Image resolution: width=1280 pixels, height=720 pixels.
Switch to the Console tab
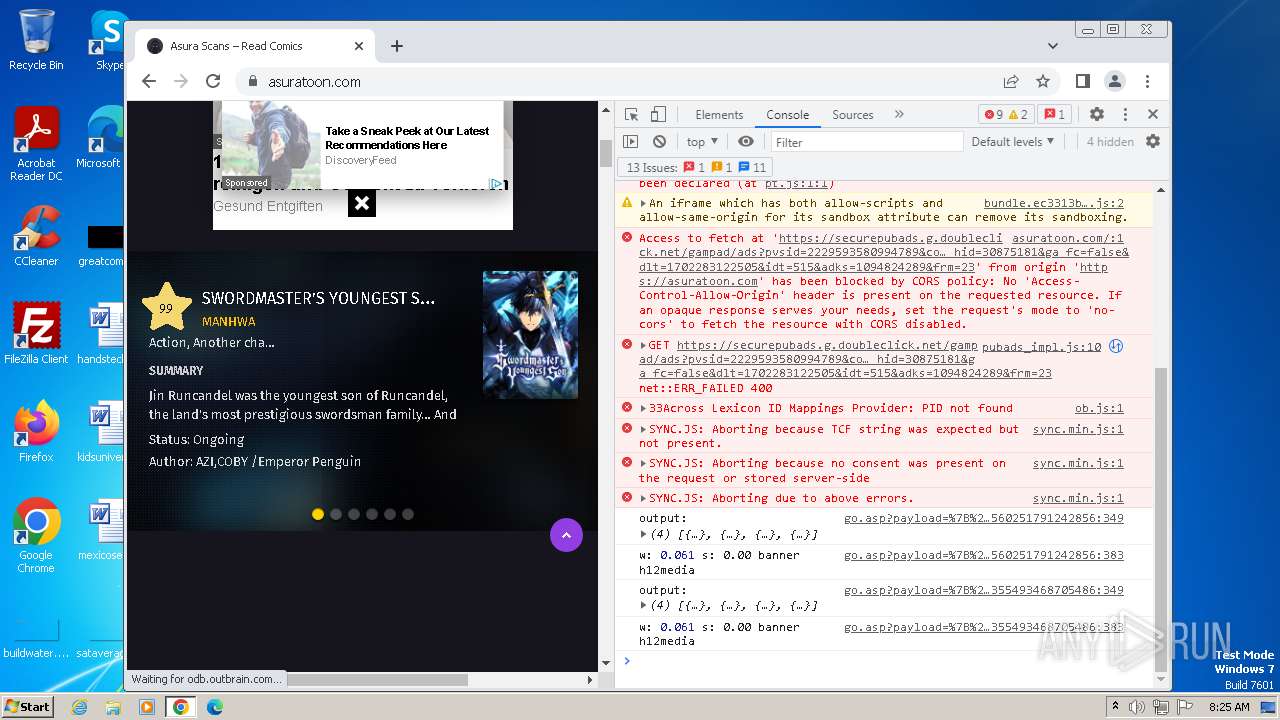point(788,115)
